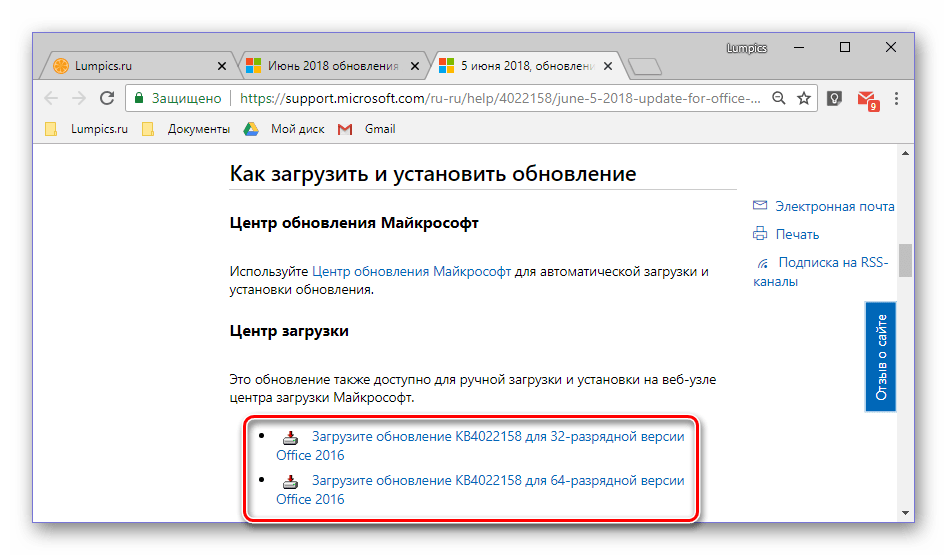The height and width of the screenshot is (555, 947).
Task: Minimize the Chrome window
Action: pyautogui.click(x=799, y=48)
